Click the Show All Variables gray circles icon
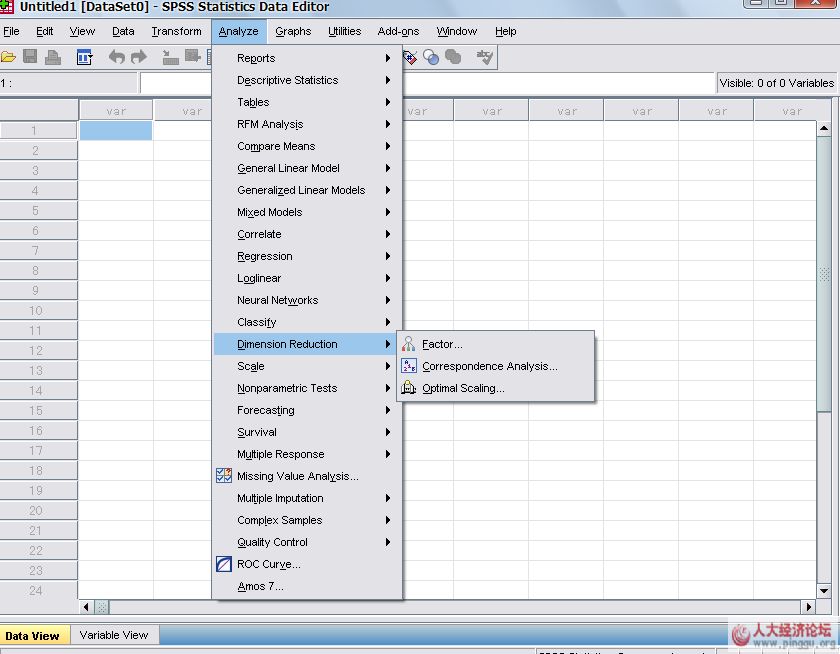 click(453, 57)
